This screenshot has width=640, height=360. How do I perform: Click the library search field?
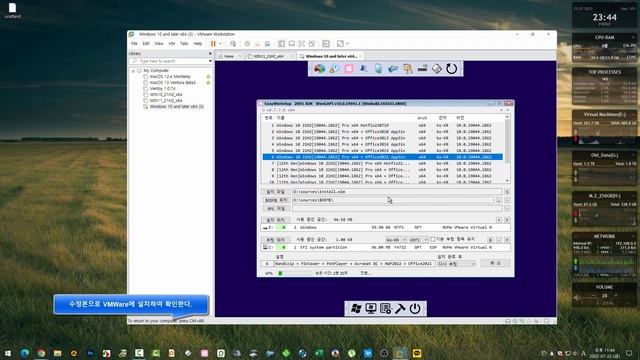[x=169, y=61]
